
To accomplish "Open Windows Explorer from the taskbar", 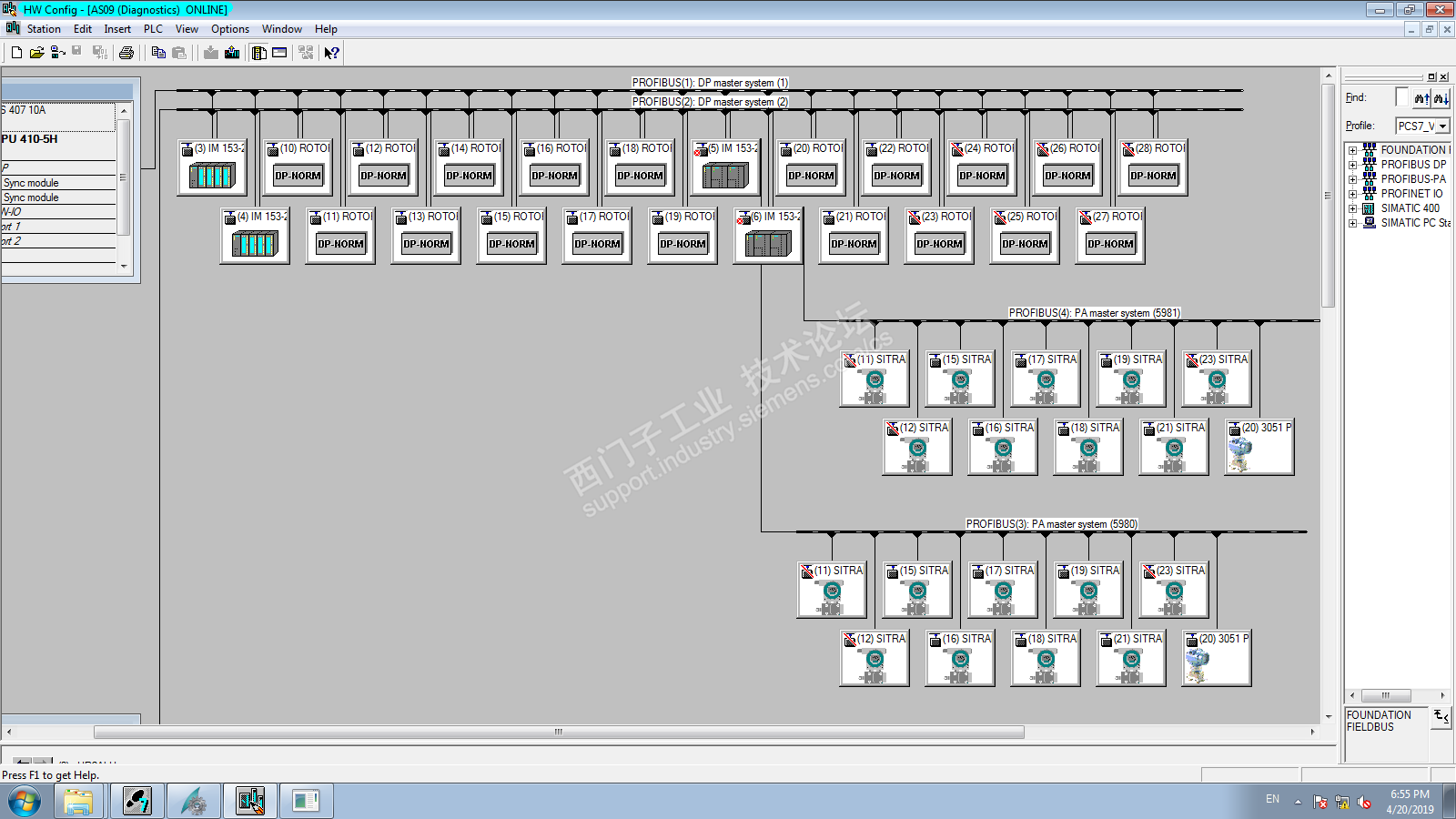I will pyautogui.click(x=78, y=802).
